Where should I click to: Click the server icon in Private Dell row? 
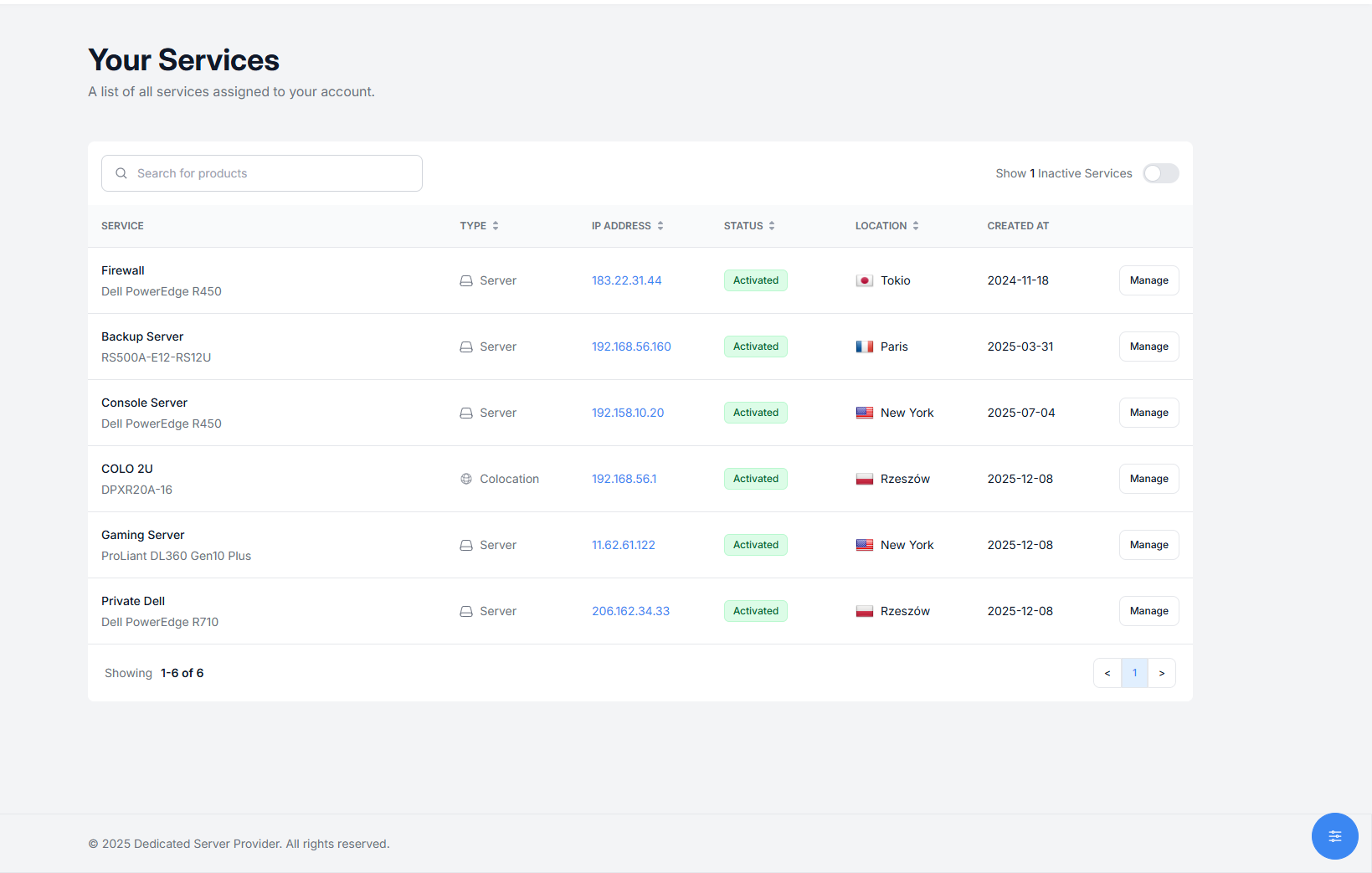tap(466, 611)
